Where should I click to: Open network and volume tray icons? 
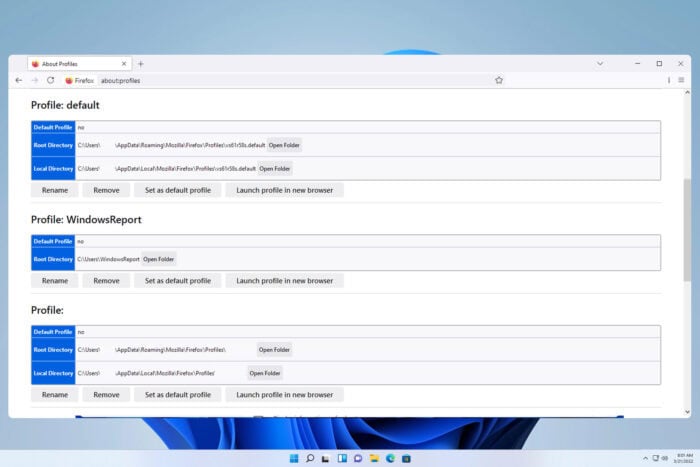(660, 458)
